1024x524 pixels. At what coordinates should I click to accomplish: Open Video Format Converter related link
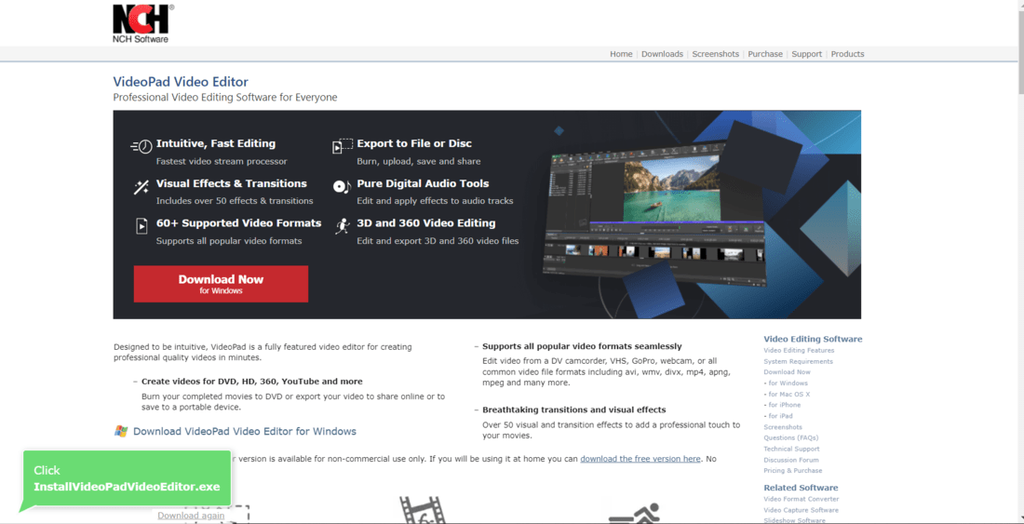[801, 499]
